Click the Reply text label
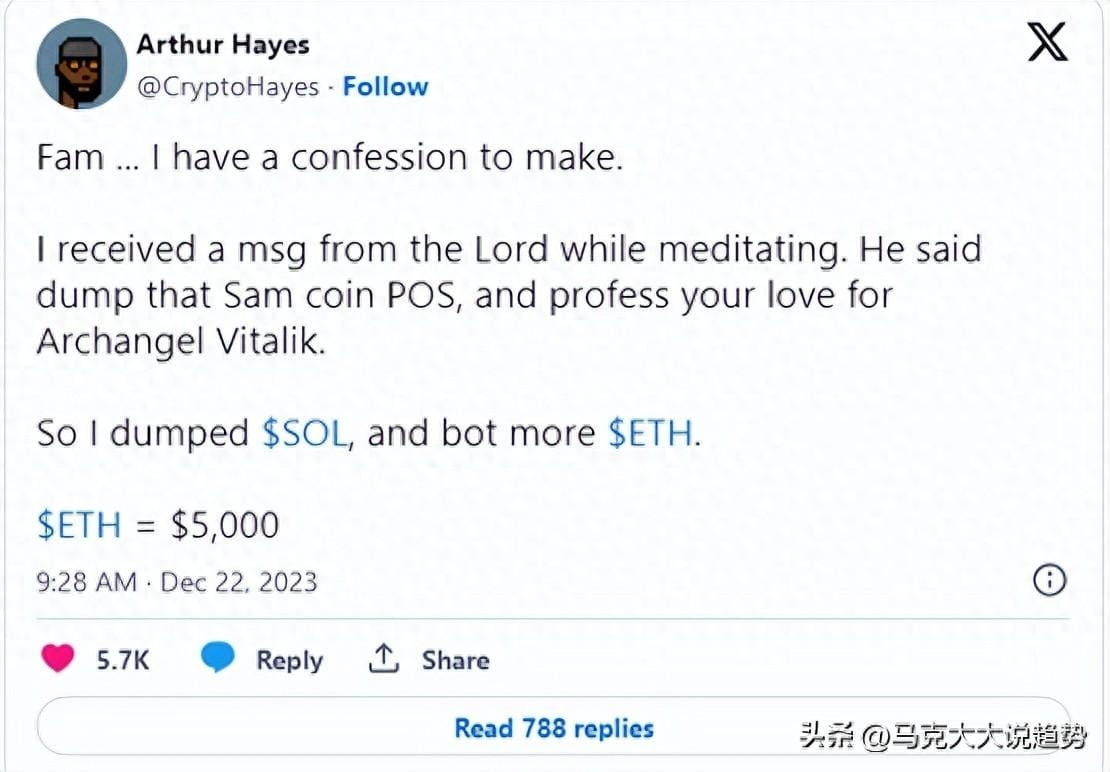1110x772 pixels. pos(289,660)
